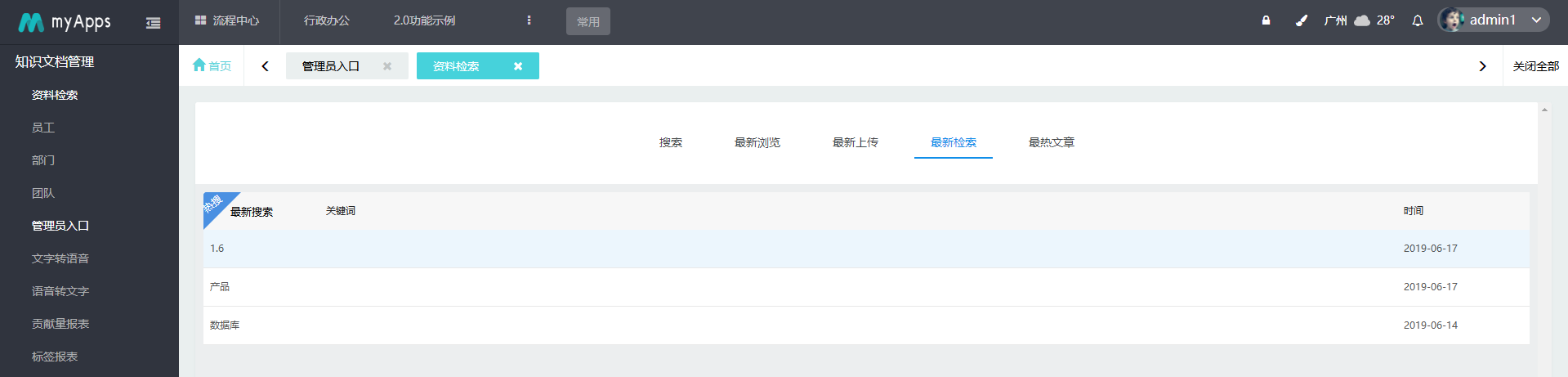Image resolution: width=1568 pixels, height=377 pixels.
Task: Close the 资料检索 tab
Action: (518, 66)
